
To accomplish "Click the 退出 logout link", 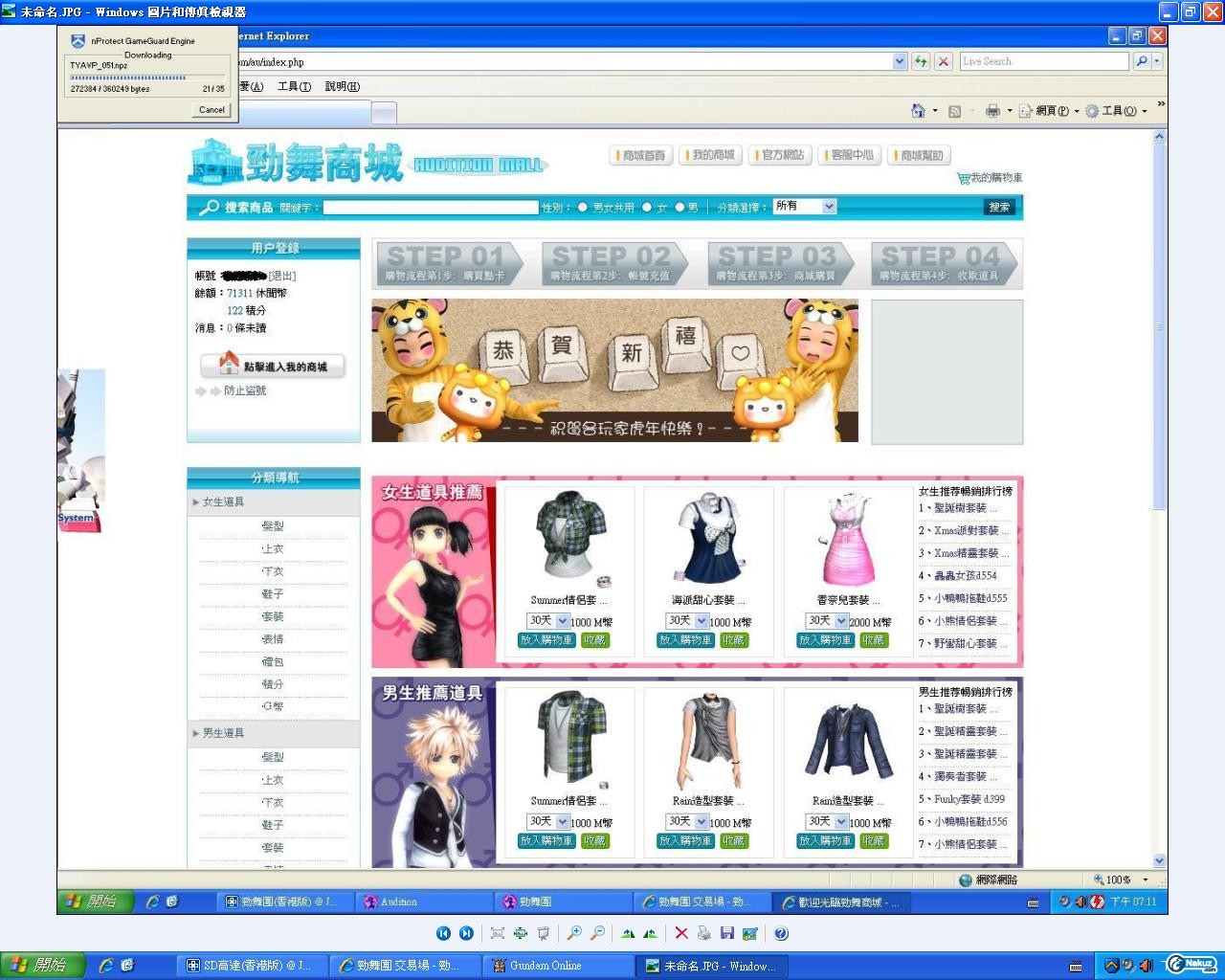I will 282,276.
